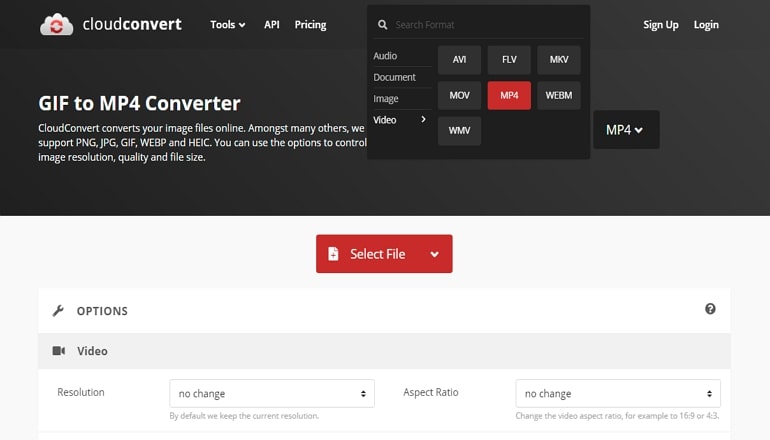Click the 'By default we keep the current resolution' hint
Screen dimensions: 770x440
pyautogui.click(x=244, y=416)
